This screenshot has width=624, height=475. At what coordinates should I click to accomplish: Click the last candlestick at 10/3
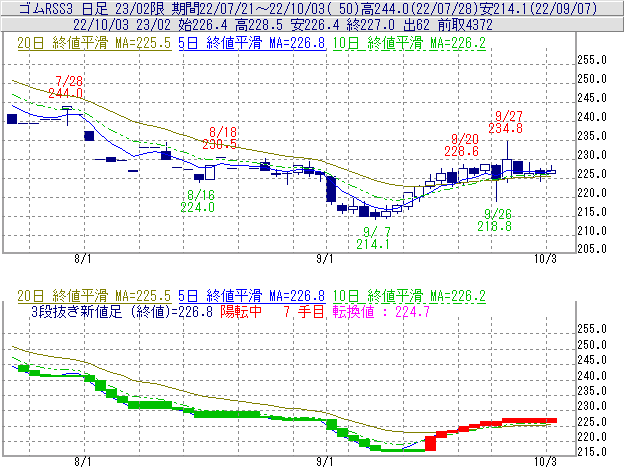click(x=551, y=171)
